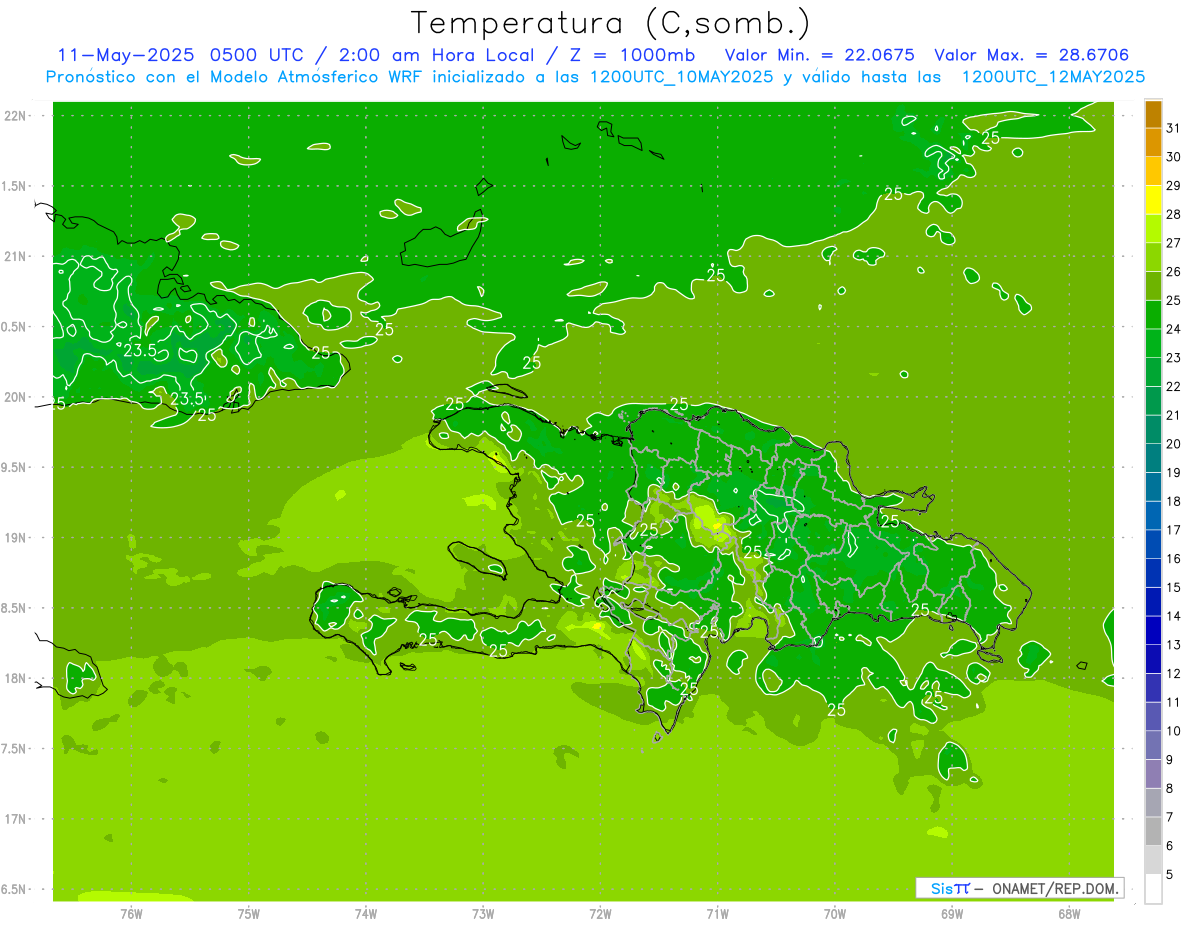Click the '17N' latitude axis label
The width and height of the screenshot is (1200, 927).
[15, 819]
